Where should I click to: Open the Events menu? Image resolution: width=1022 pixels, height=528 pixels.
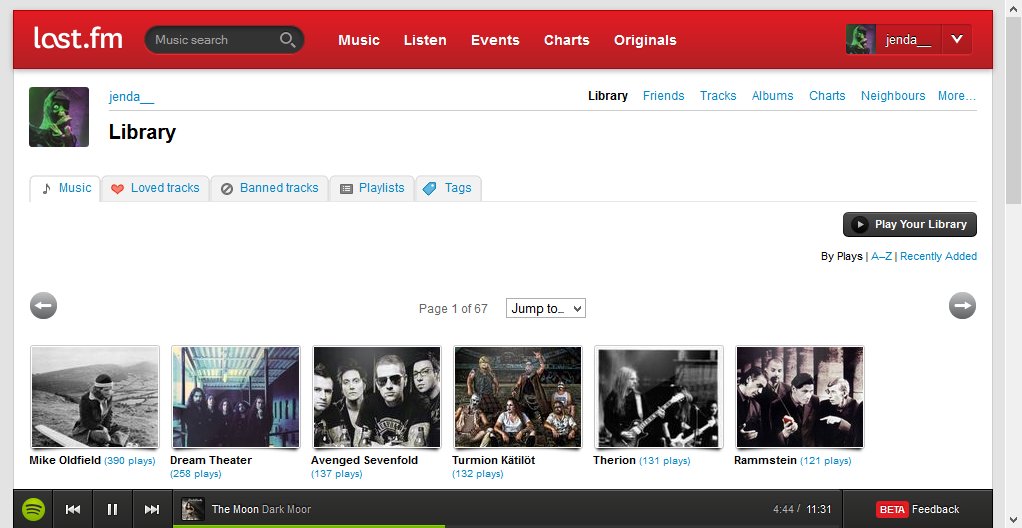495,40
